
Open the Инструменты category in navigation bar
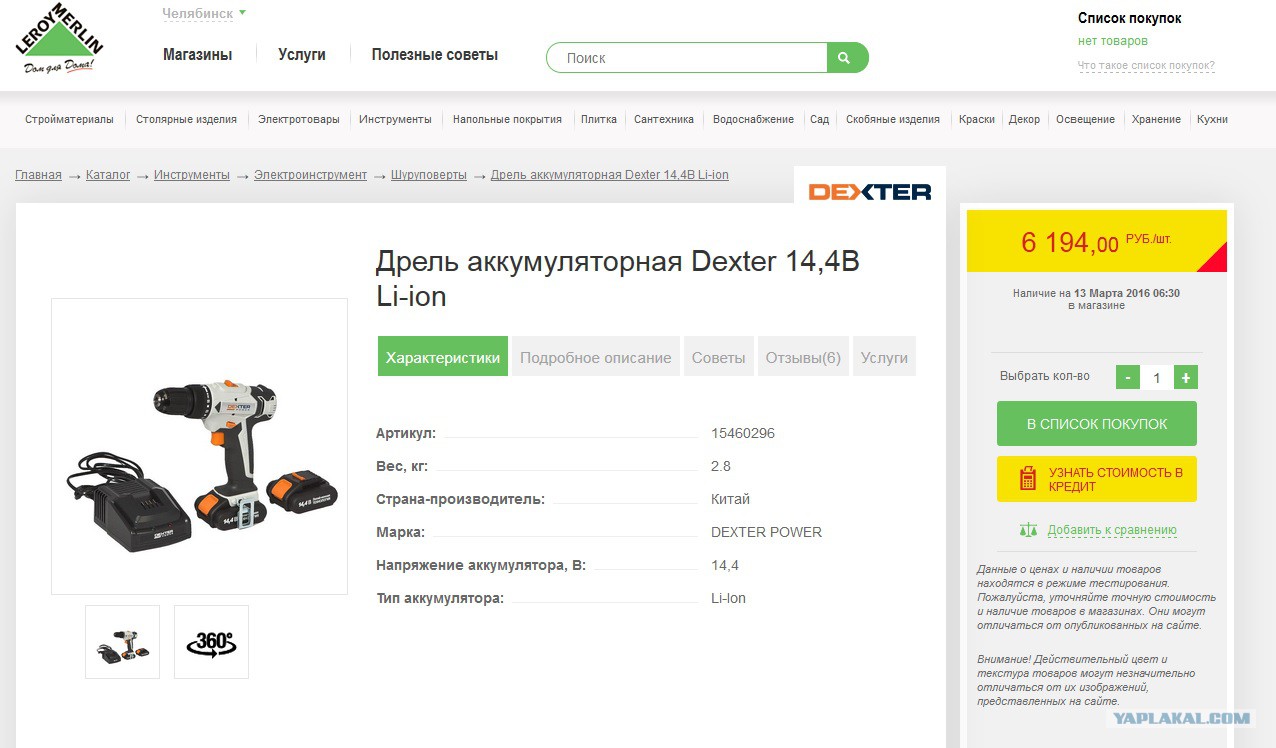(395, 119)
